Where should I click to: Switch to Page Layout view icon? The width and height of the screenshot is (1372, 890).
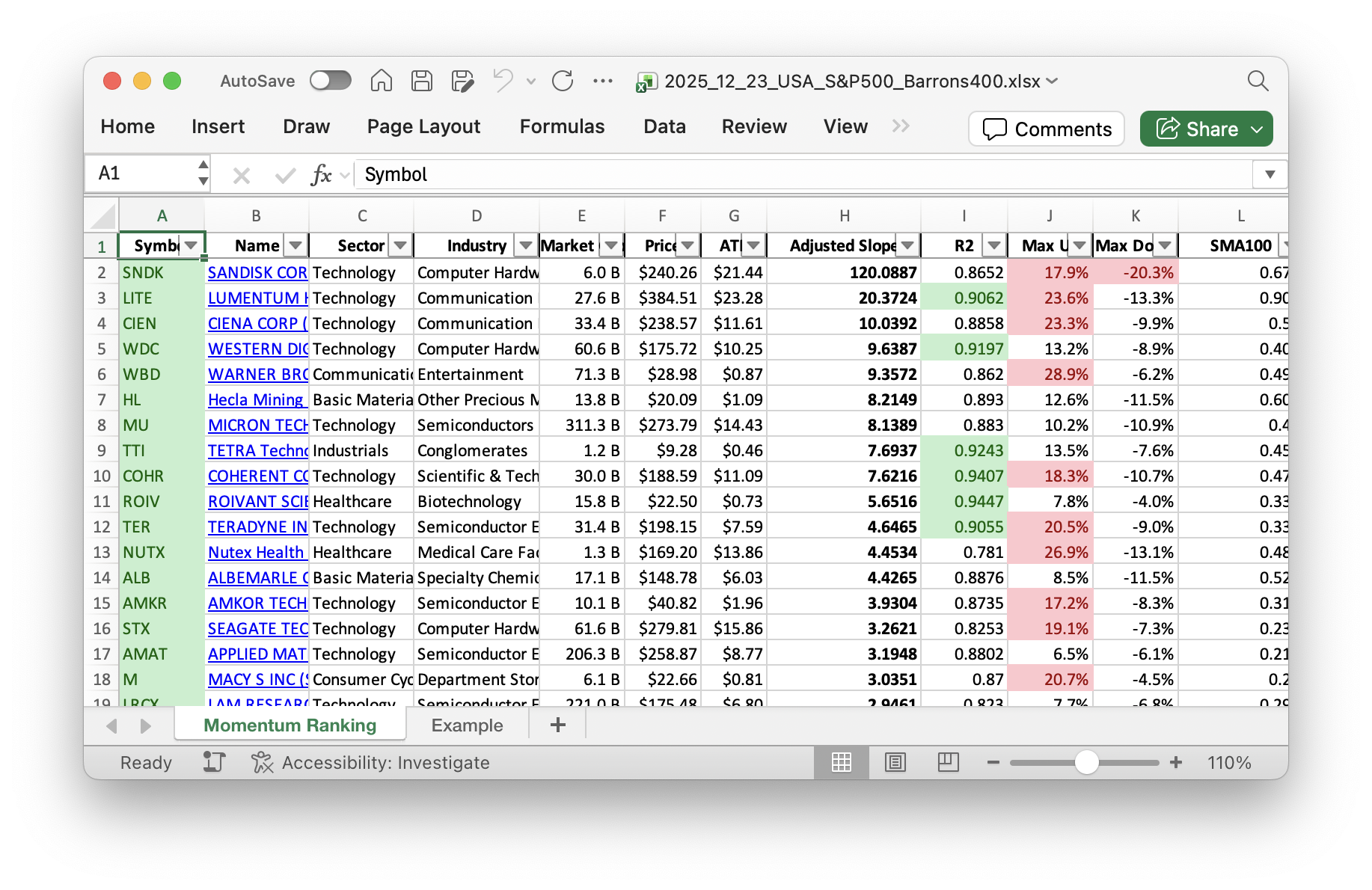pos(895,762)
